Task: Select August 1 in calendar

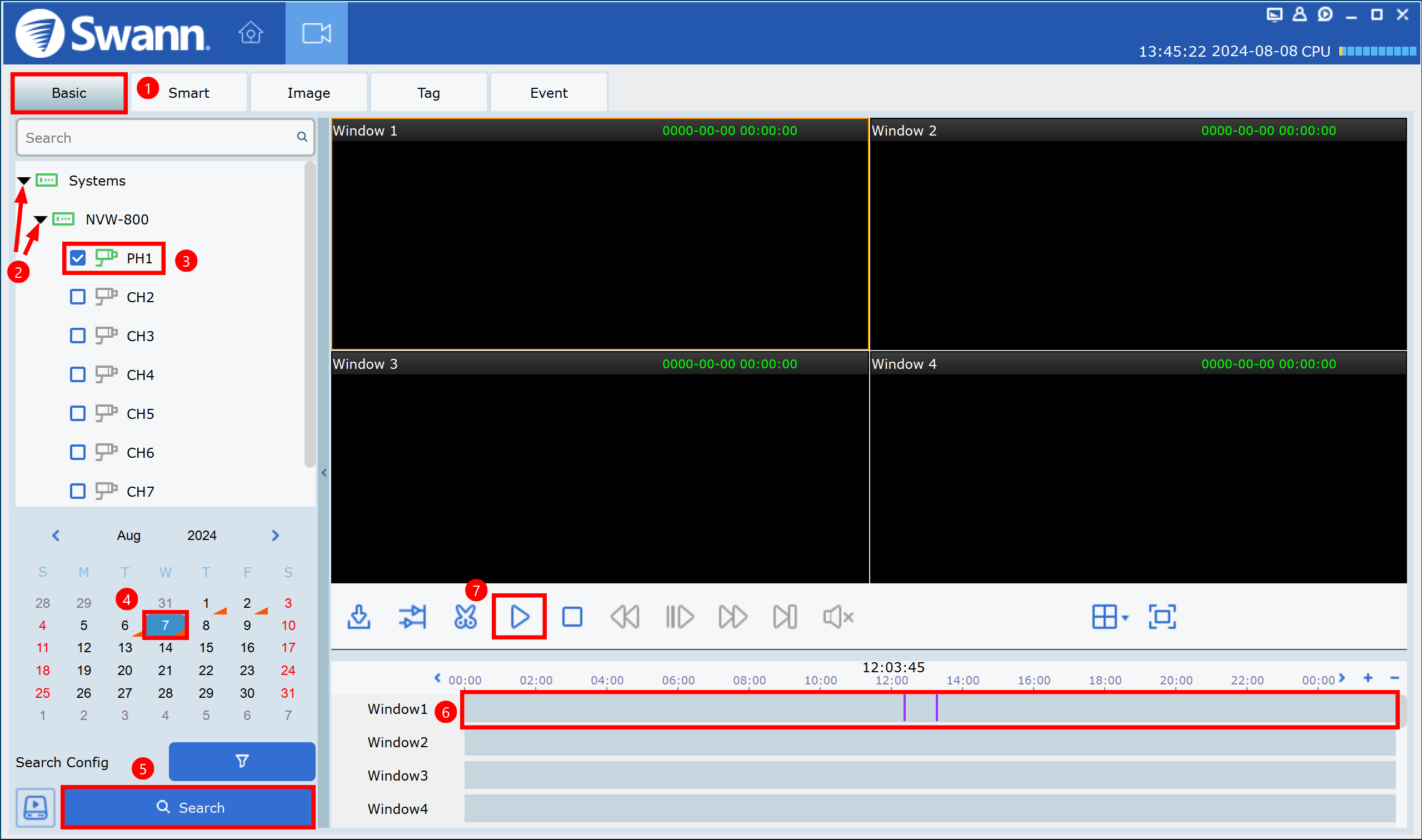Action: click(x=206, y=603)
